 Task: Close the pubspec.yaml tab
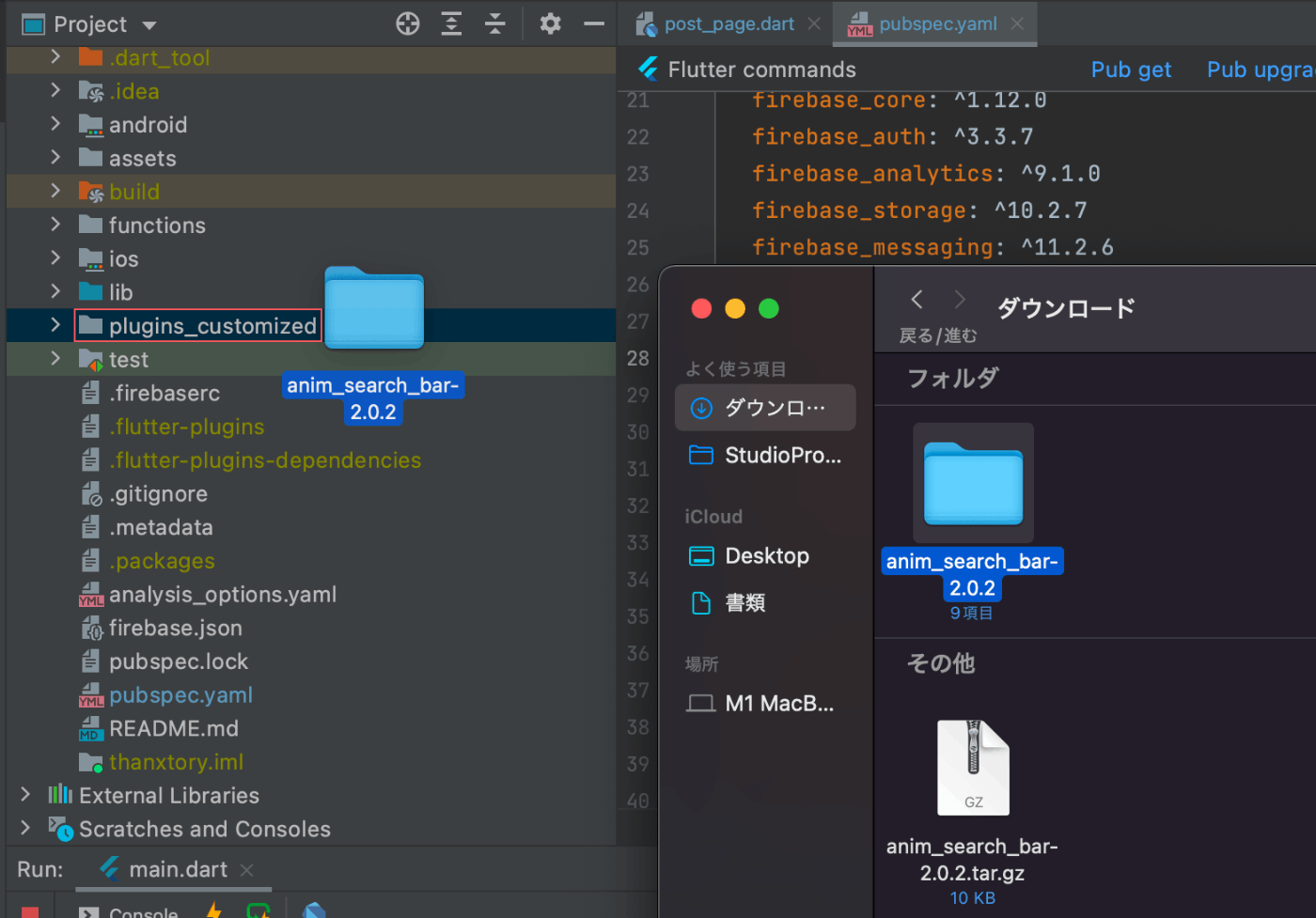1017,24
